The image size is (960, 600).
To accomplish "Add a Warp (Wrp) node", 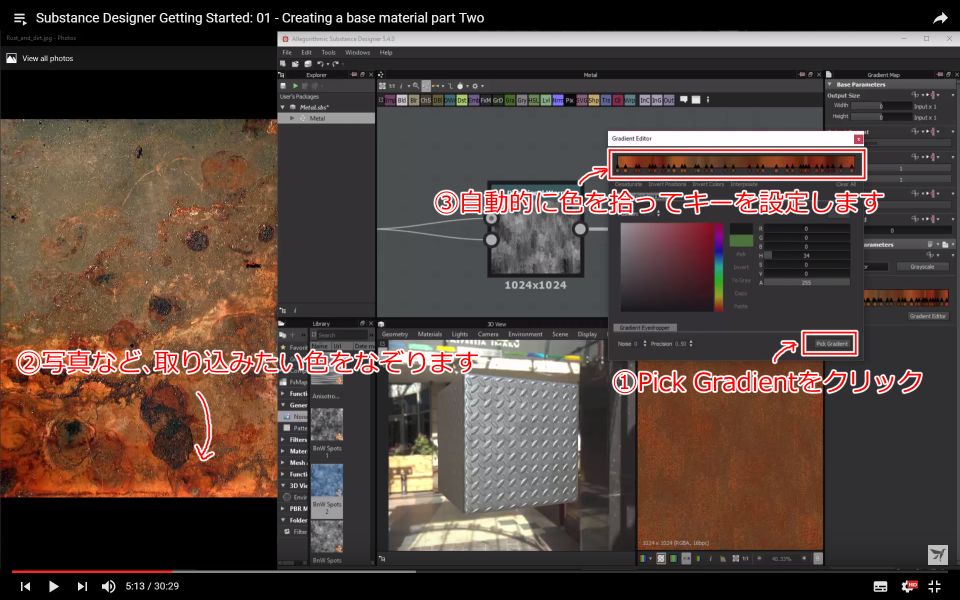I will (x=630, y=100).
